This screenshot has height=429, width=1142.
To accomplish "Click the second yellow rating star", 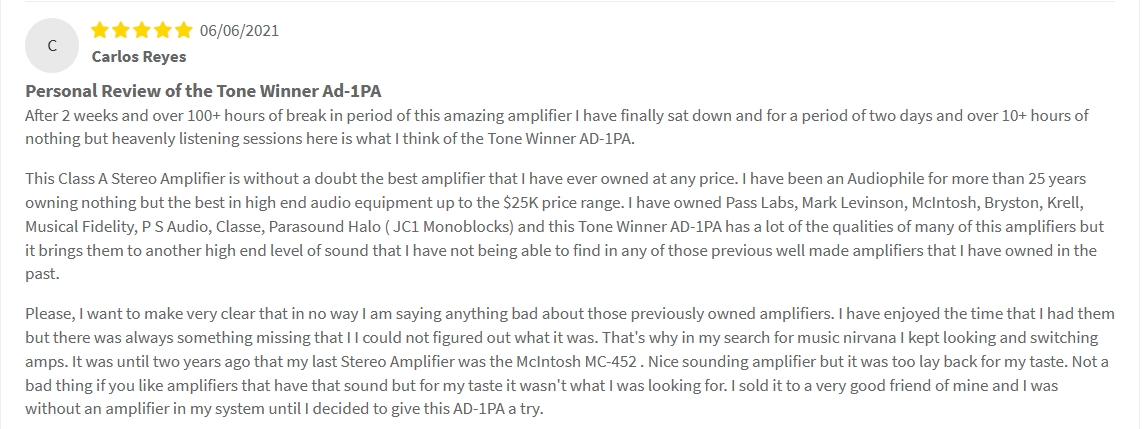I will [121, 30].
